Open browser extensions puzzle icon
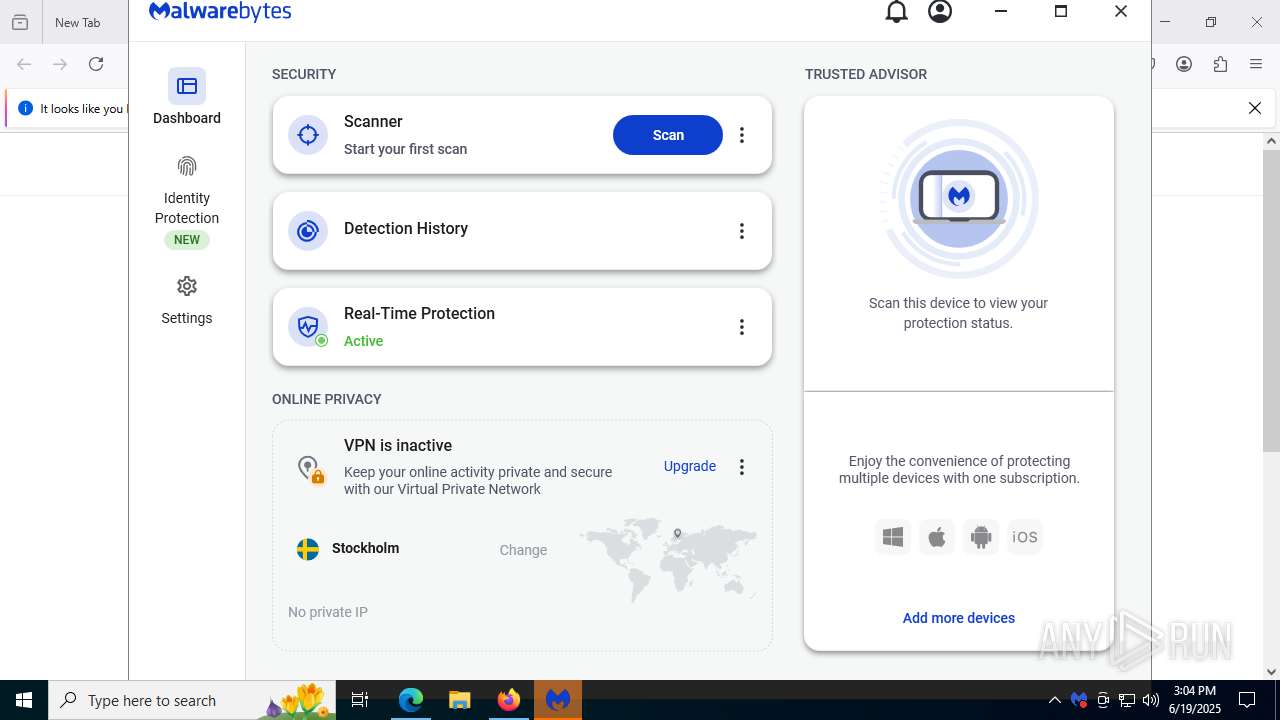The width and height of the screenshot is (1280, 720). click(x=1220, y=64)
